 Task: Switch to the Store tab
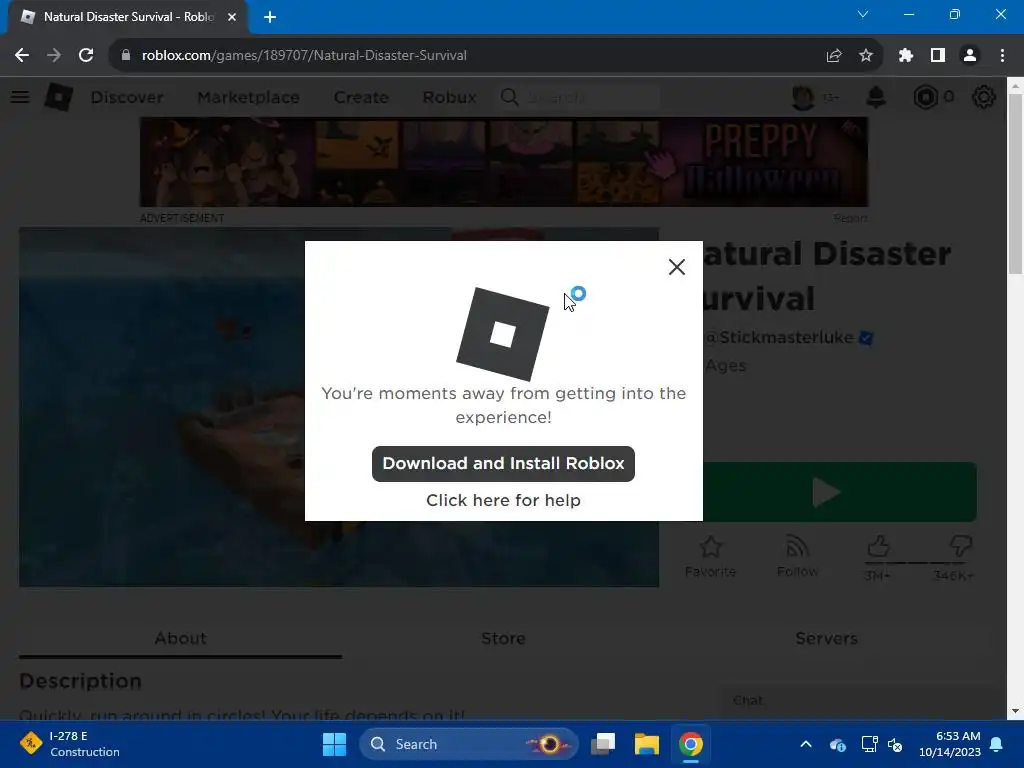(503, 639)
